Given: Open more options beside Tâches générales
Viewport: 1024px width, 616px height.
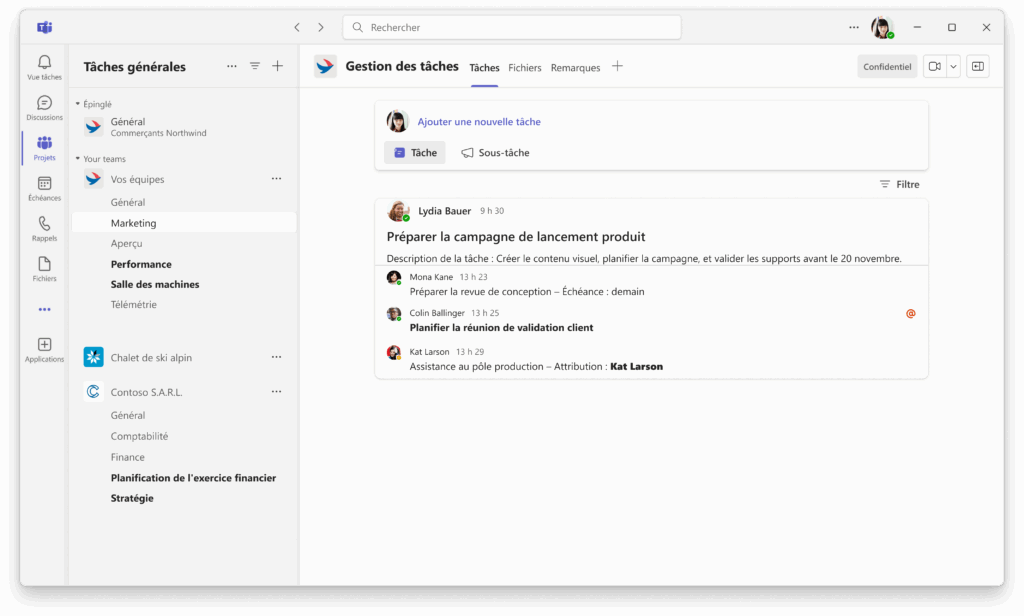Looking at the screenshot, I should [x=232, y=66].
